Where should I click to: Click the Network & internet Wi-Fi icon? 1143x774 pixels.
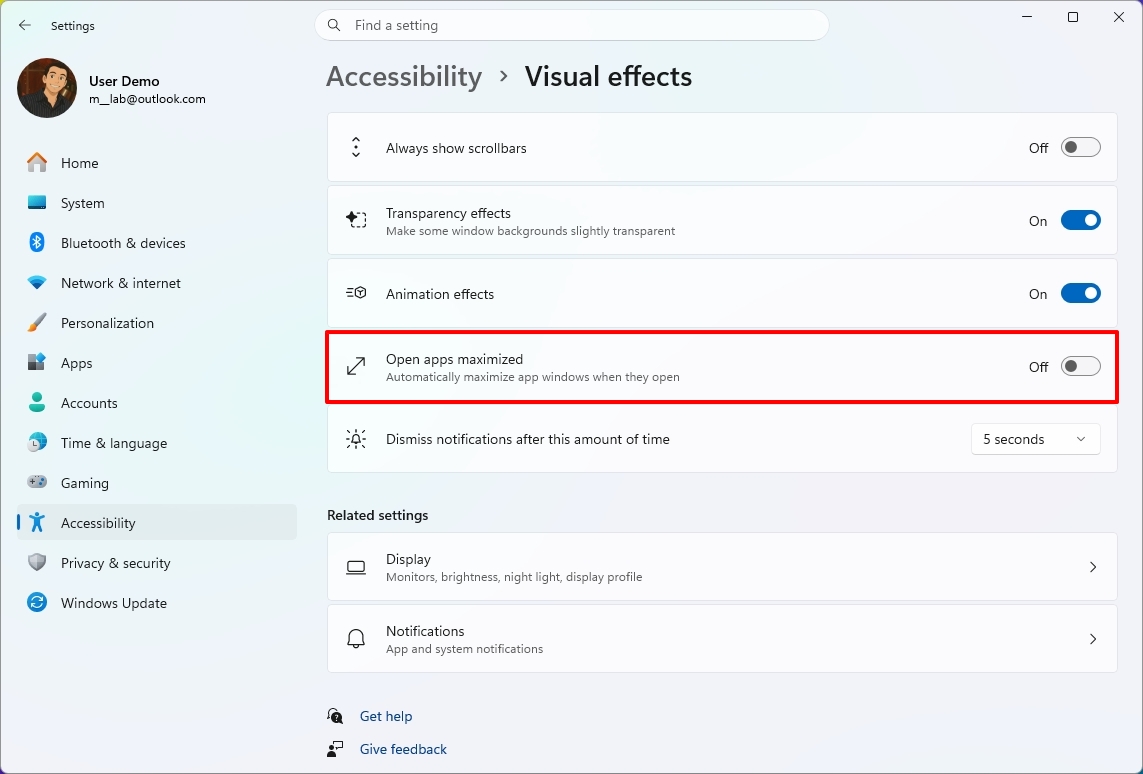[x=36, y=283]
